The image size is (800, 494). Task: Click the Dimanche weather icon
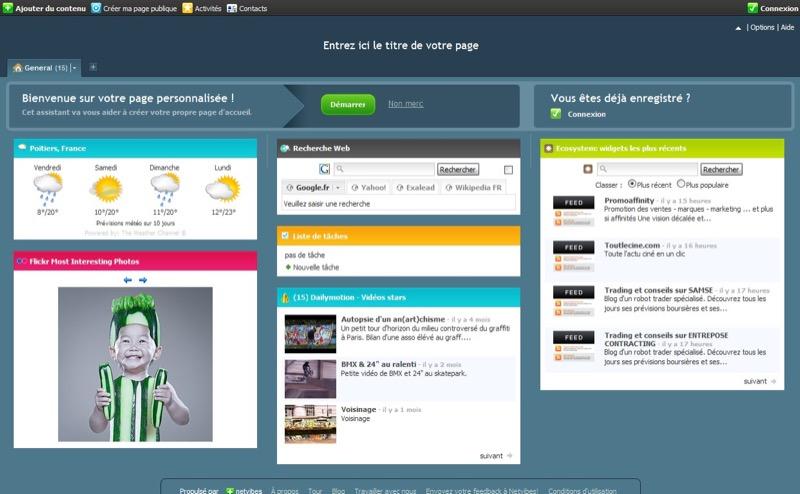pyautogui.click(x=164, y=189)
